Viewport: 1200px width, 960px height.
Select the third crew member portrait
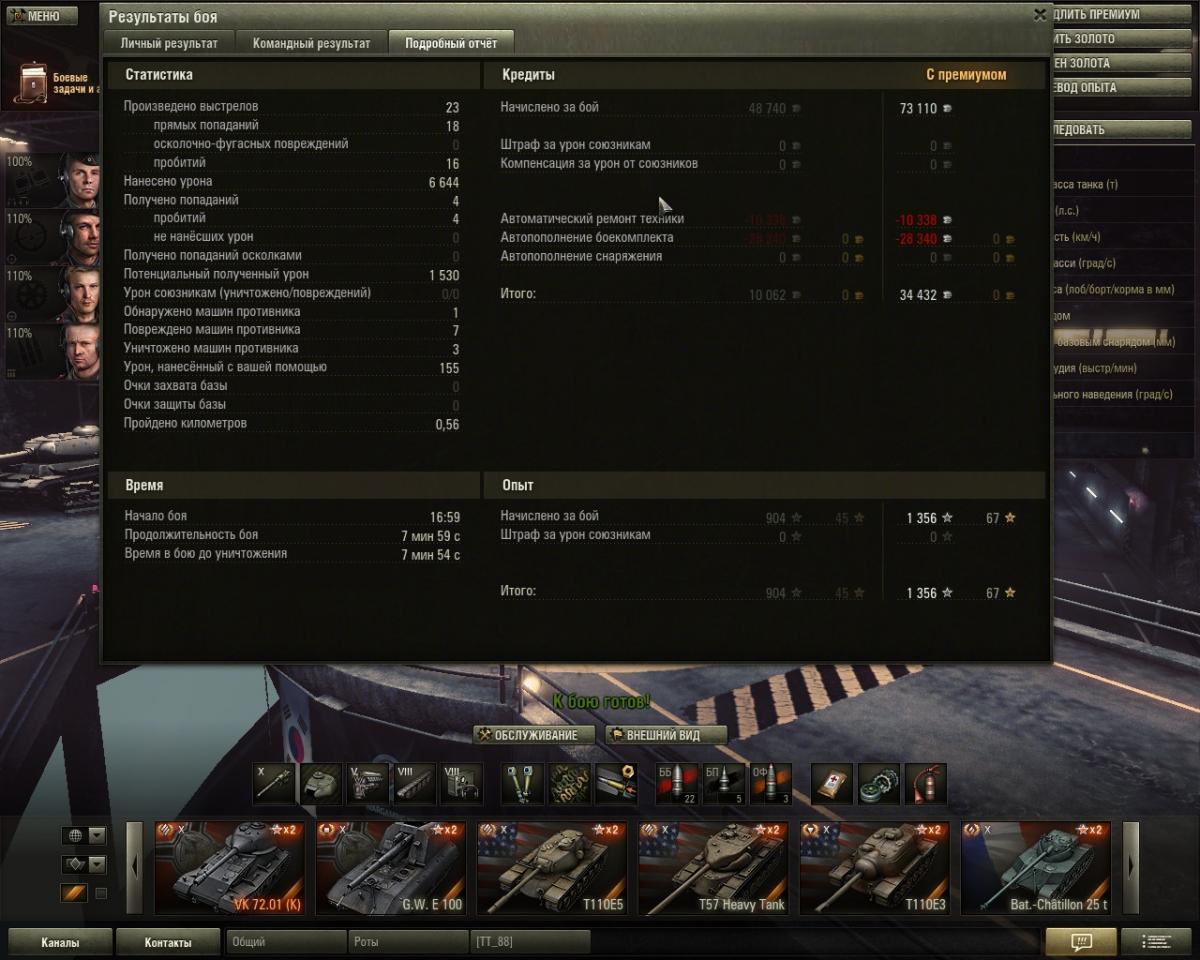(x=52, y=294)
